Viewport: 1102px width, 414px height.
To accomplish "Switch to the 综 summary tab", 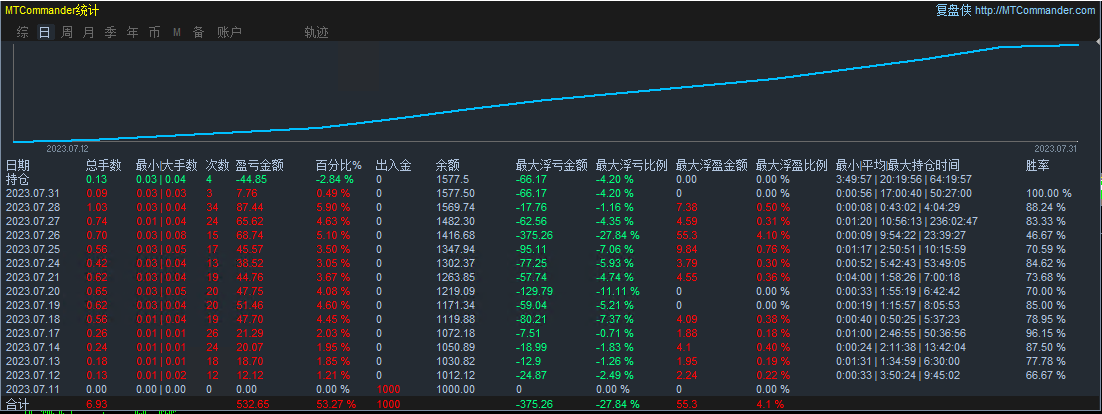I will click(22, 32).
